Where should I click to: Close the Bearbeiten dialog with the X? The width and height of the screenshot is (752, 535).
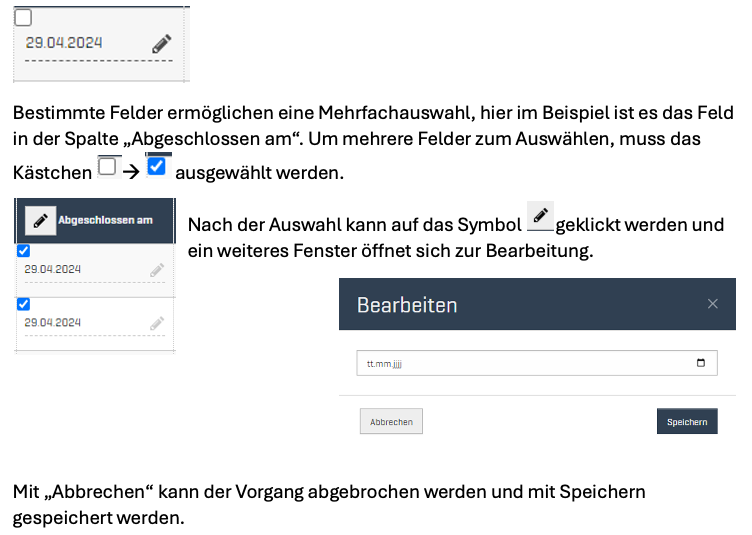[x=713, y=304]
